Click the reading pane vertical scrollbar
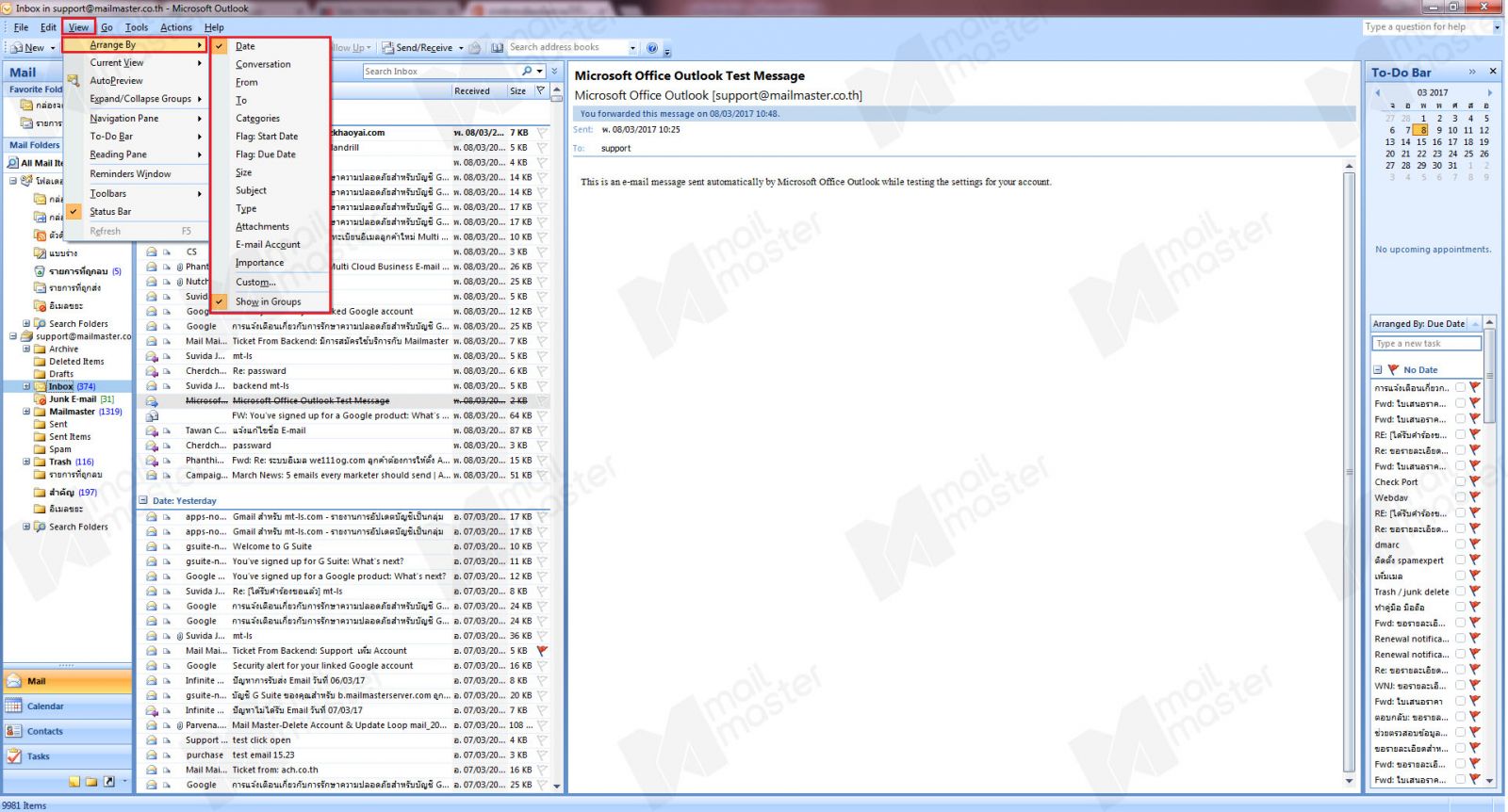The width and height of the screenshot is (1508, 812). [x=1349, y=471]
